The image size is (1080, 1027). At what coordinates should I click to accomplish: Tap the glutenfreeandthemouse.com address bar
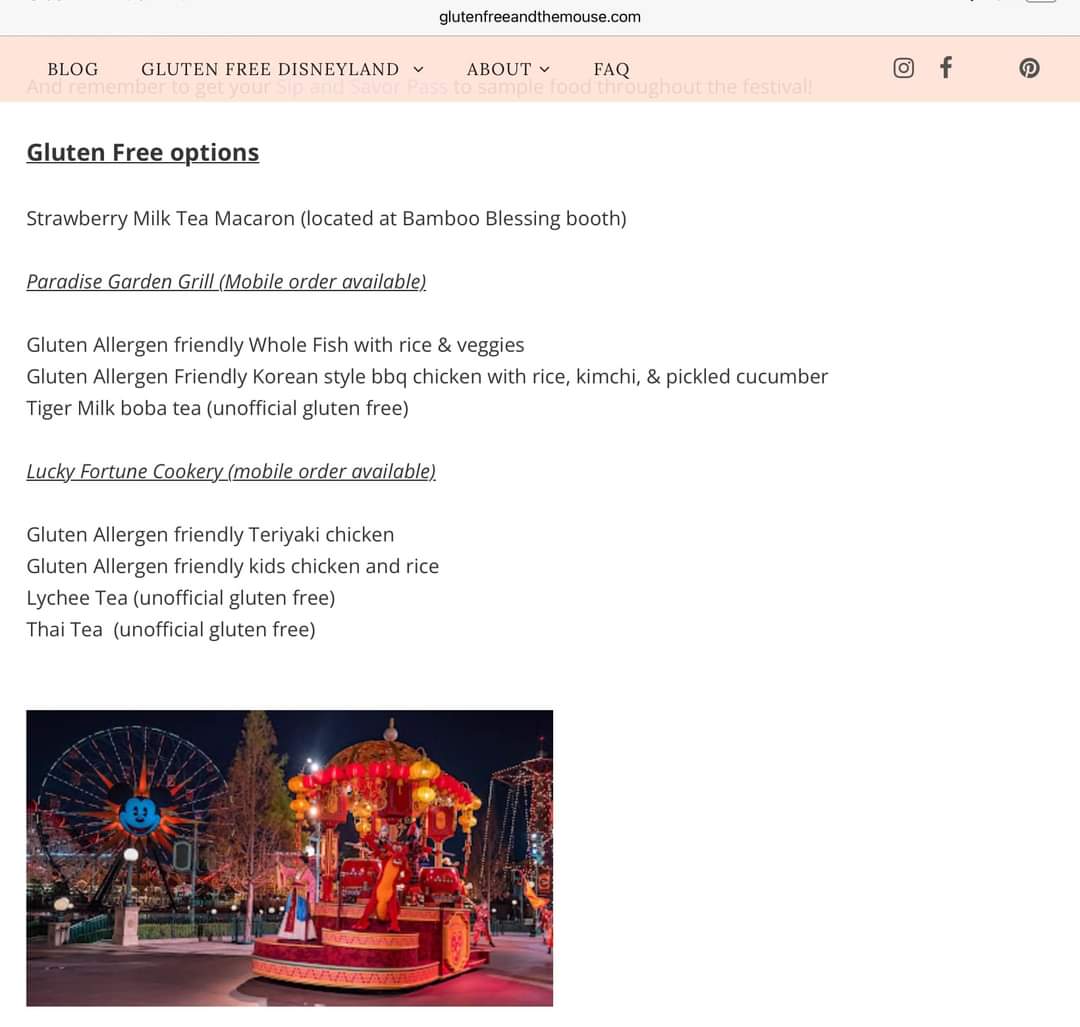(539, 17)
